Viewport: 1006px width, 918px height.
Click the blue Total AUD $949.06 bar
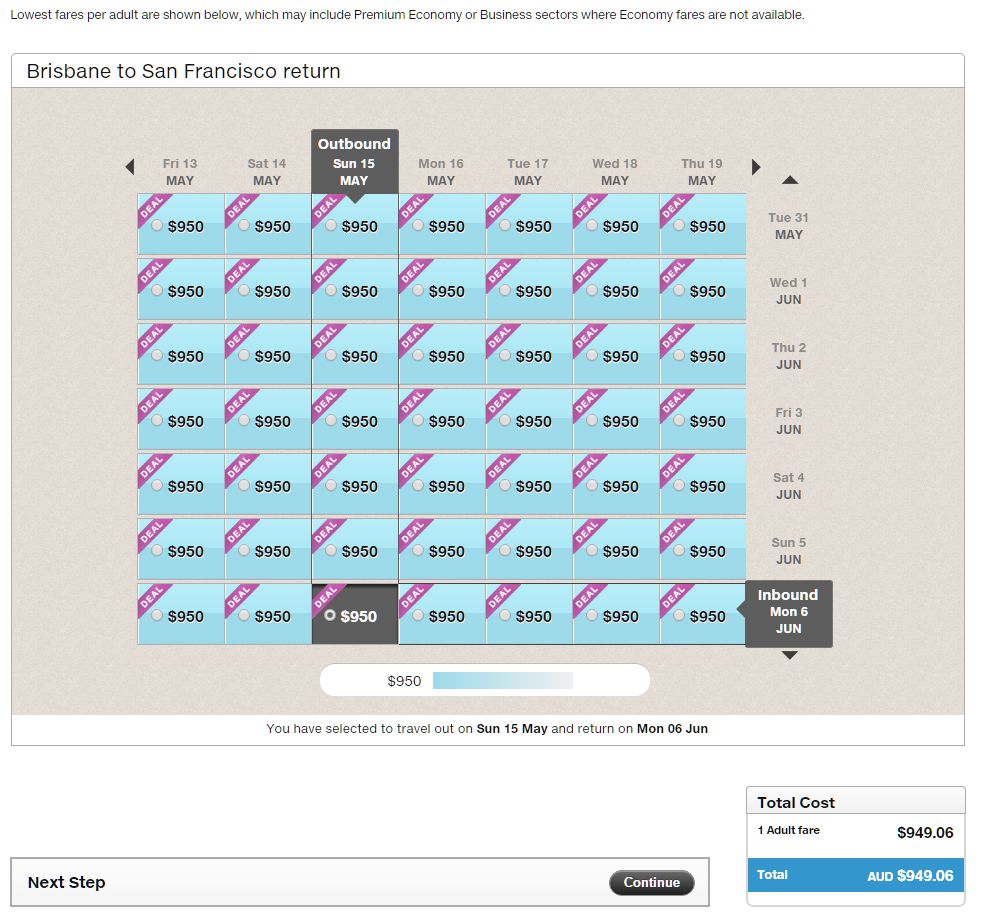click(855, 875)
